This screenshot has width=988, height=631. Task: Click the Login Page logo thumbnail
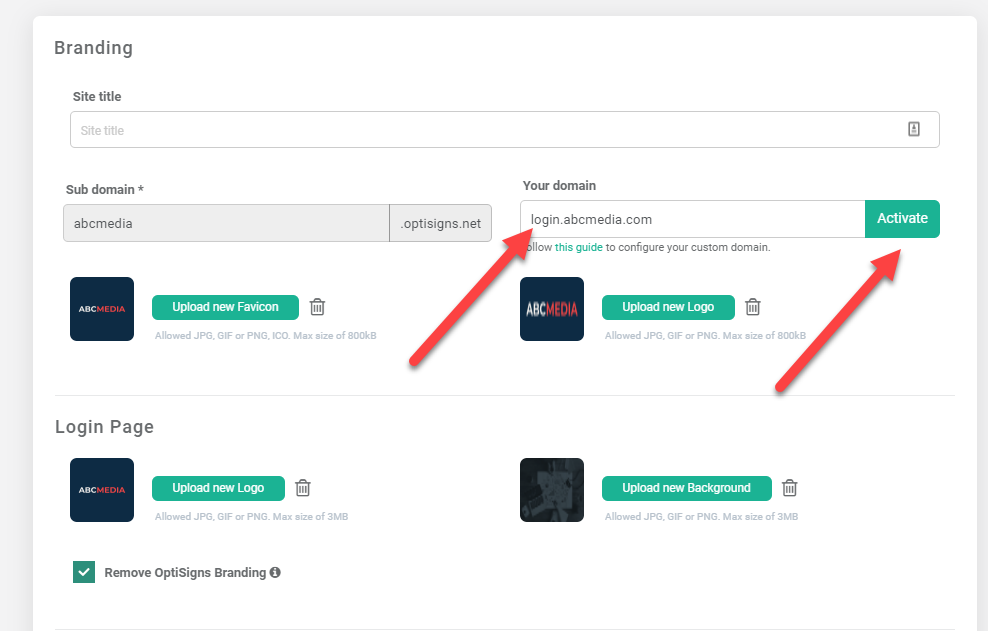(102, 490)
